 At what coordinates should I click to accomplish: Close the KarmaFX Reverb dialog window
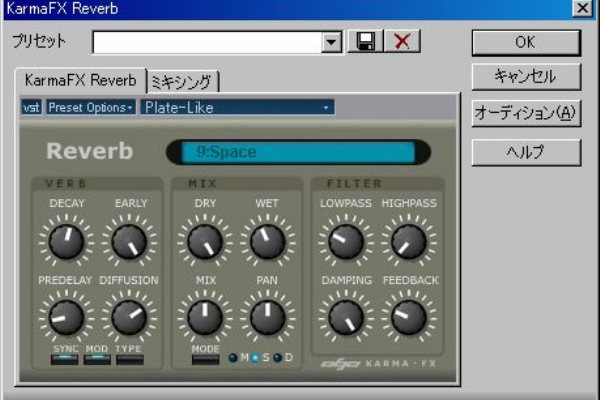click(x=582, y=8)
